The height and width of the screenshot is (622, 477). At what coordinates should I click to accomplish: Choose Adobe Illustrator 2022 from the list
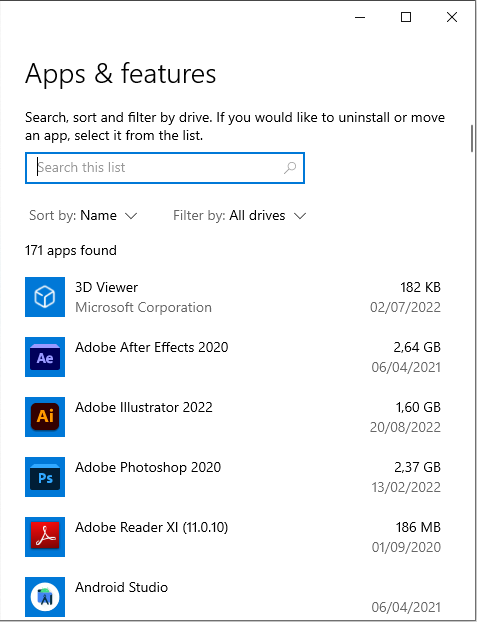pos(233,417)
